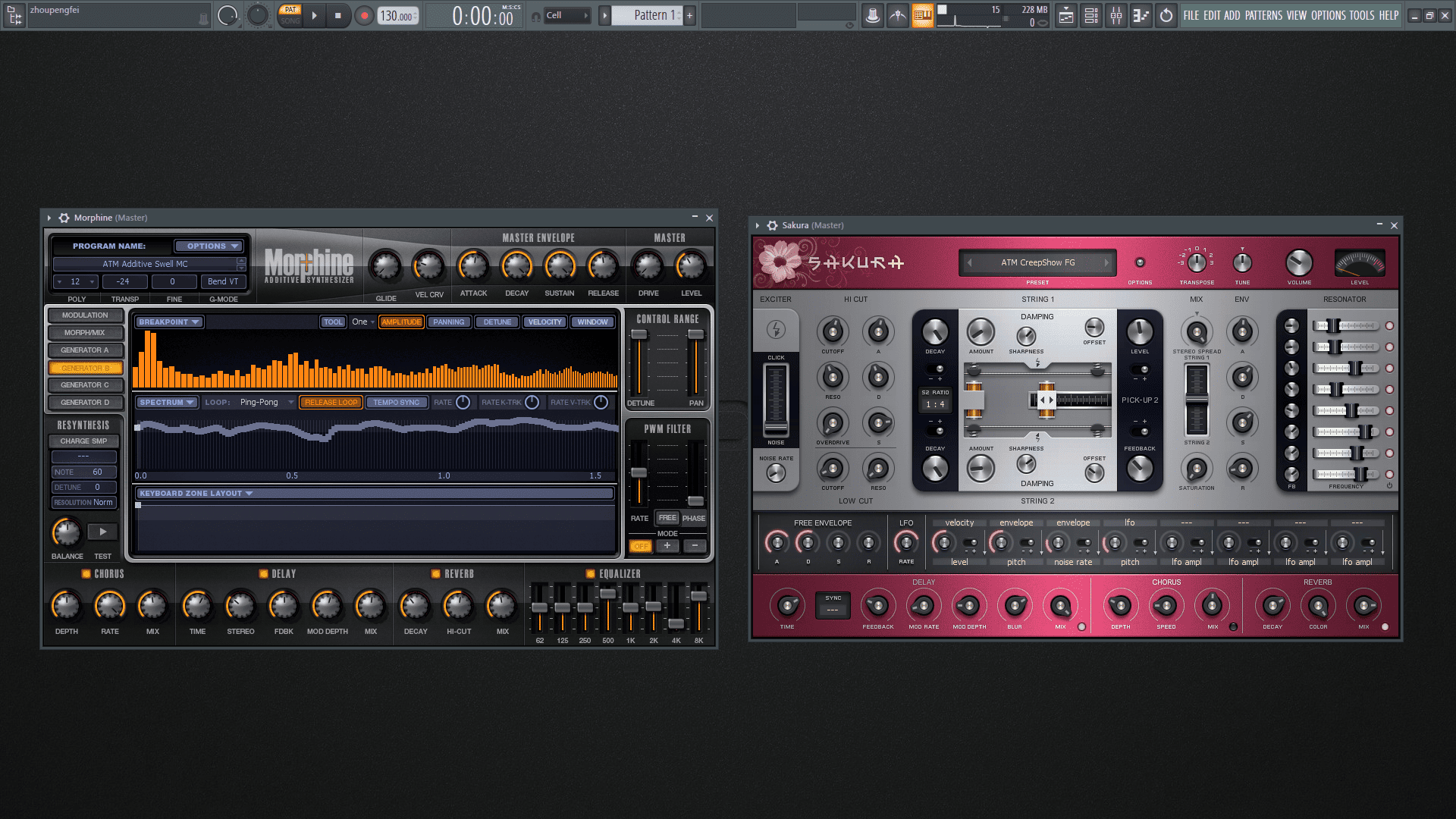Viewport: 1456px width, 819px height.
Task: Click the PWM filter minus mode button
Action: [695, 546]
